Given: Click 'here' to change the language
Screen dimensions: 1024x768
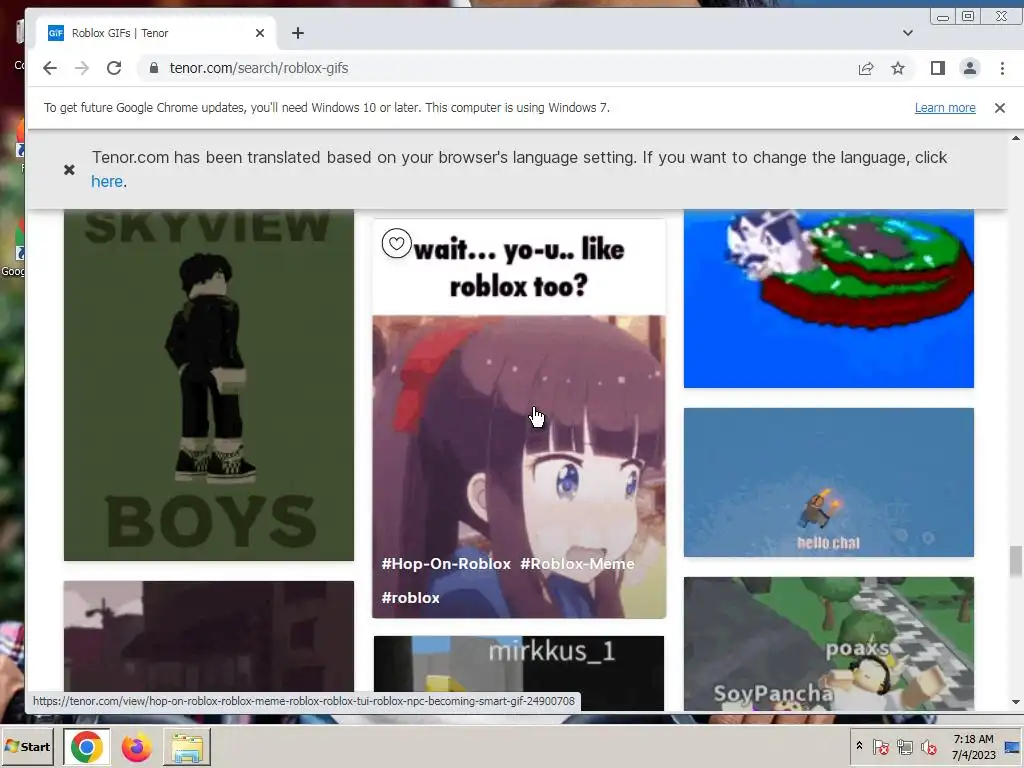Looking at the screenshot, I should click(x=106, y=182).
